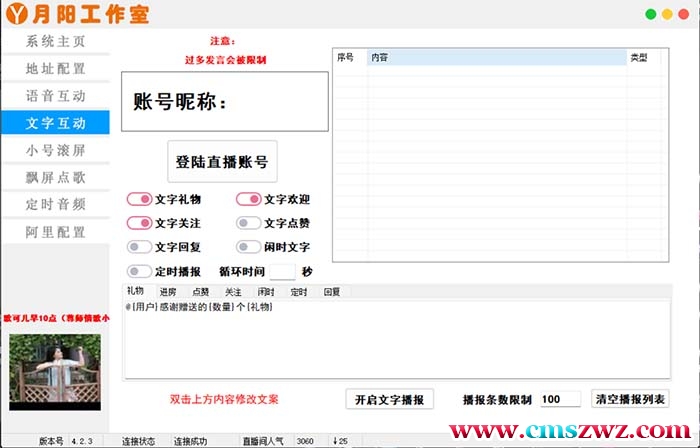
Task: Click the yellow window control dot
Action: (x=667, y=14)
